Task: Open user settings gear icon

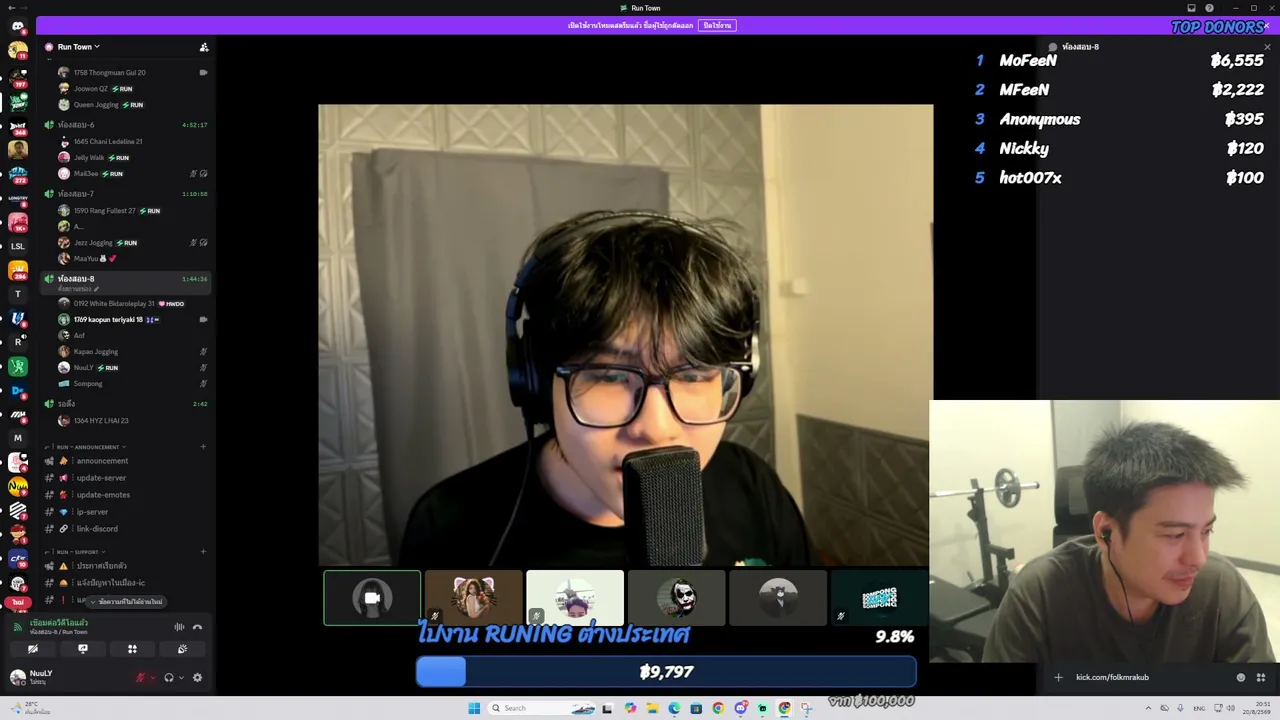Action: point(197,677)
